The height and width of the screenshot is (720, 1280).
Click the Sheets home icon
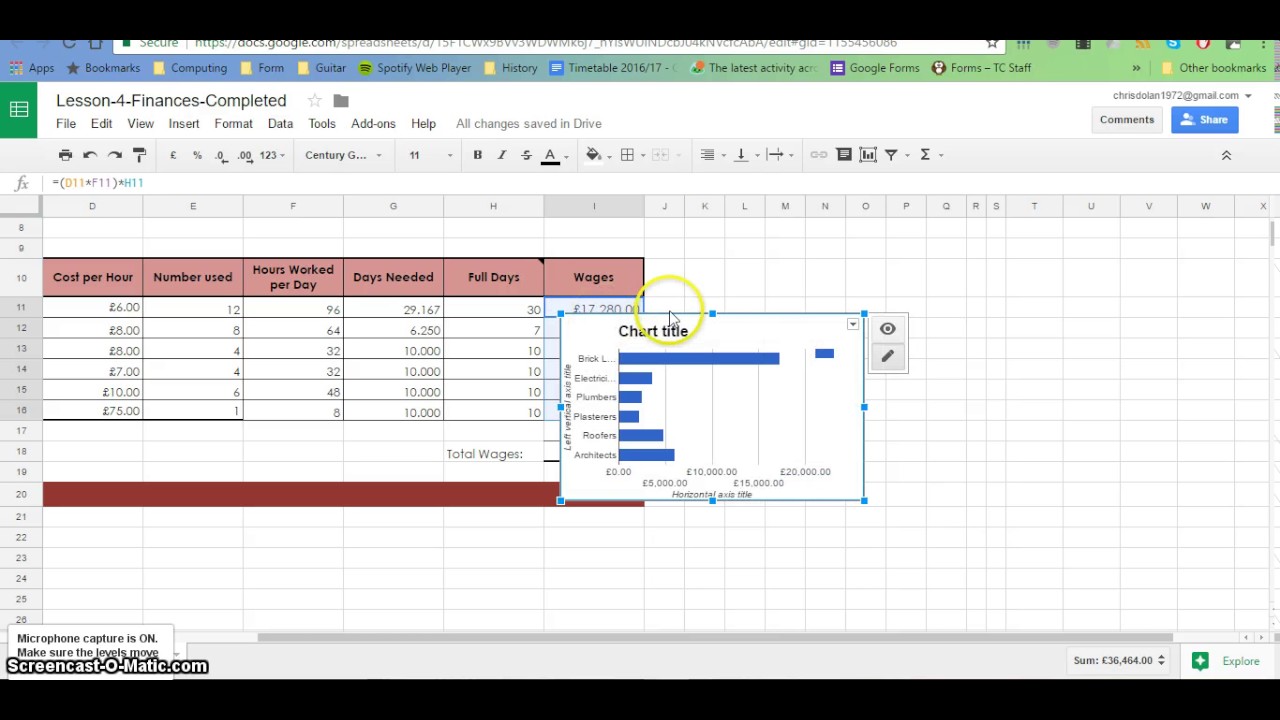point(19,110)
